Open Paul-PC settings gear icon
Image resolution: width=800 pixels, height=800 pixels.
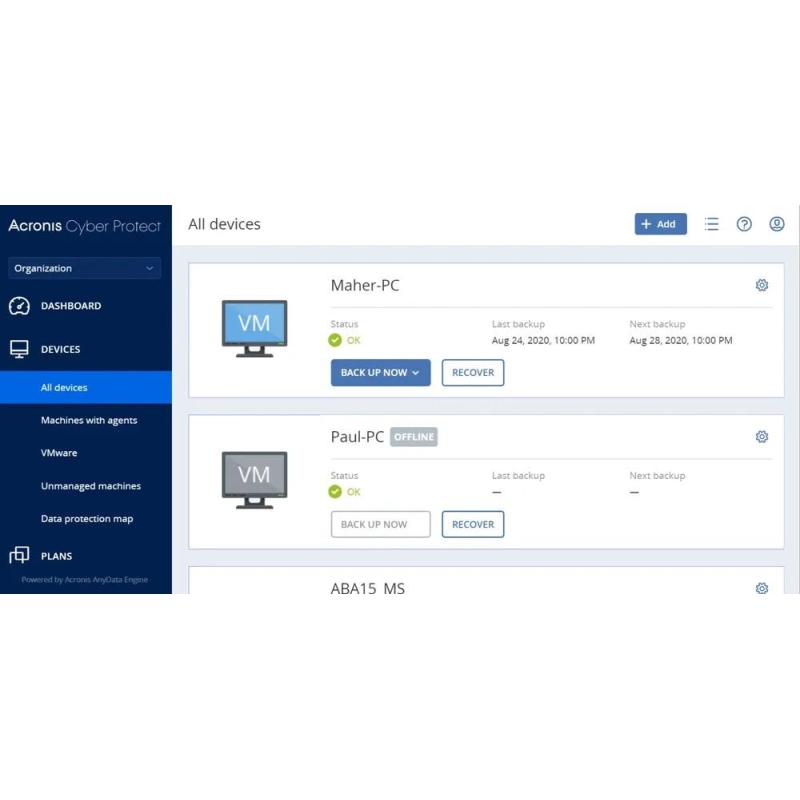click(x=762, y=437)
